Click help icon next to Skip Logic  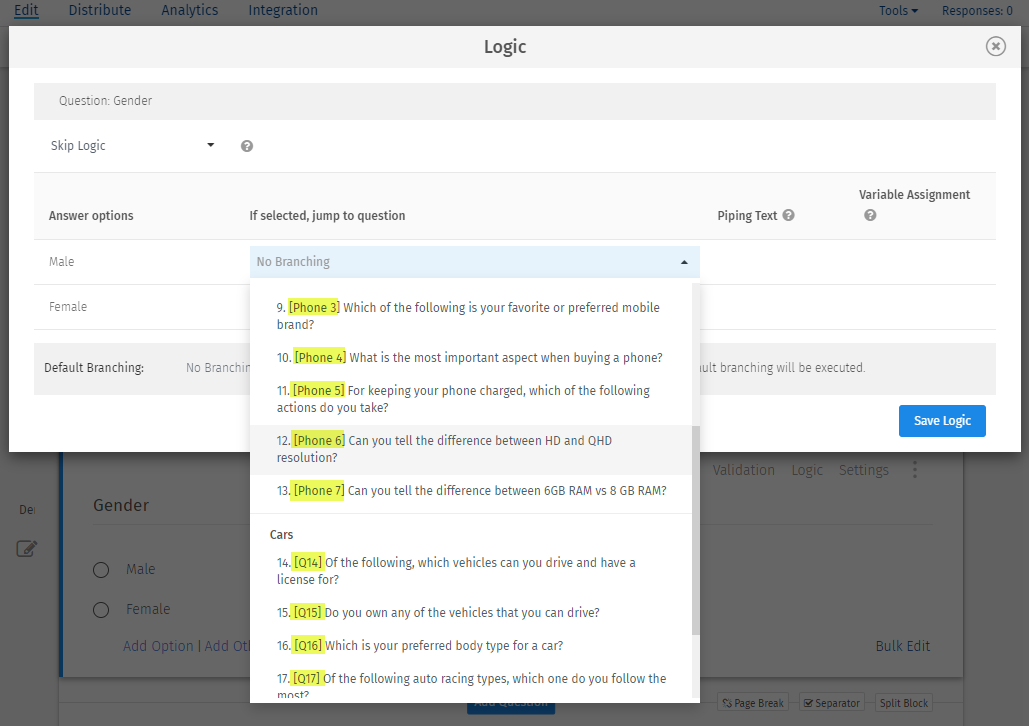pos(247,146)
